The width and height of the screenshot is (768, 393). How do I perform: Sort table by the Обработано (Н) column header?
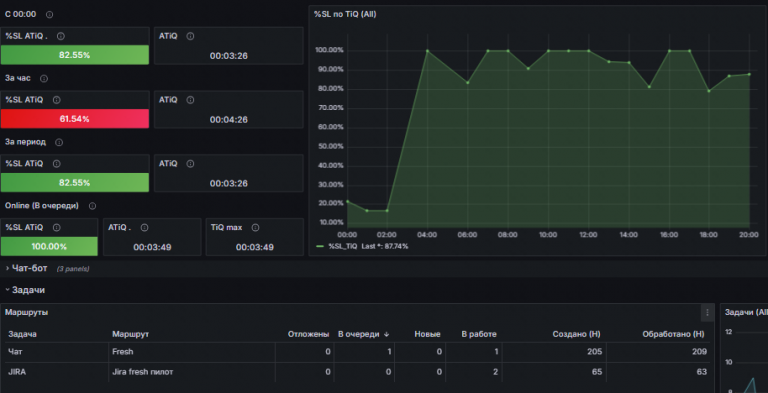[673, 334]
